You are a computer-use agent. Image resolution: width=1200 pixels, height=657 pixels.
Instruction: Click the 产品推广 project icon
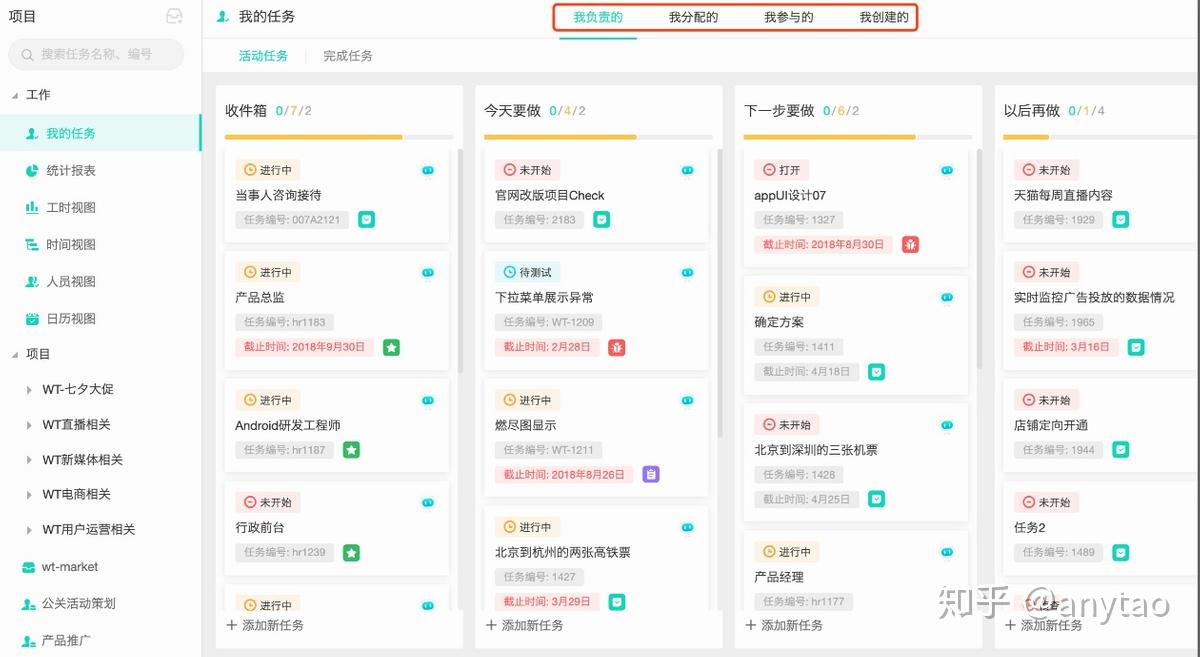29,640
